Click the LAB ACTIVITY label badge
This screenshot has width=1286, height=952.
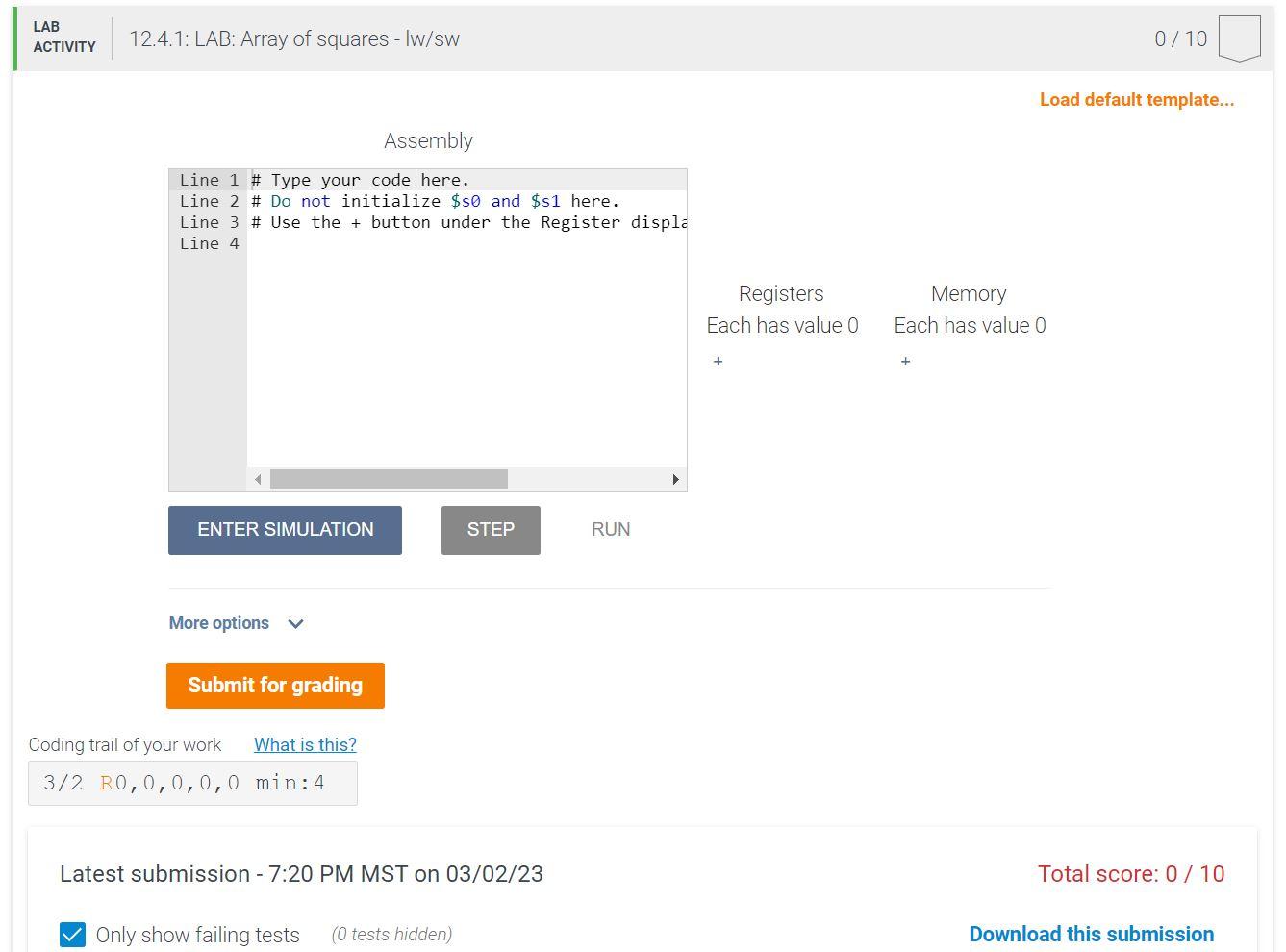coord(62,37)
